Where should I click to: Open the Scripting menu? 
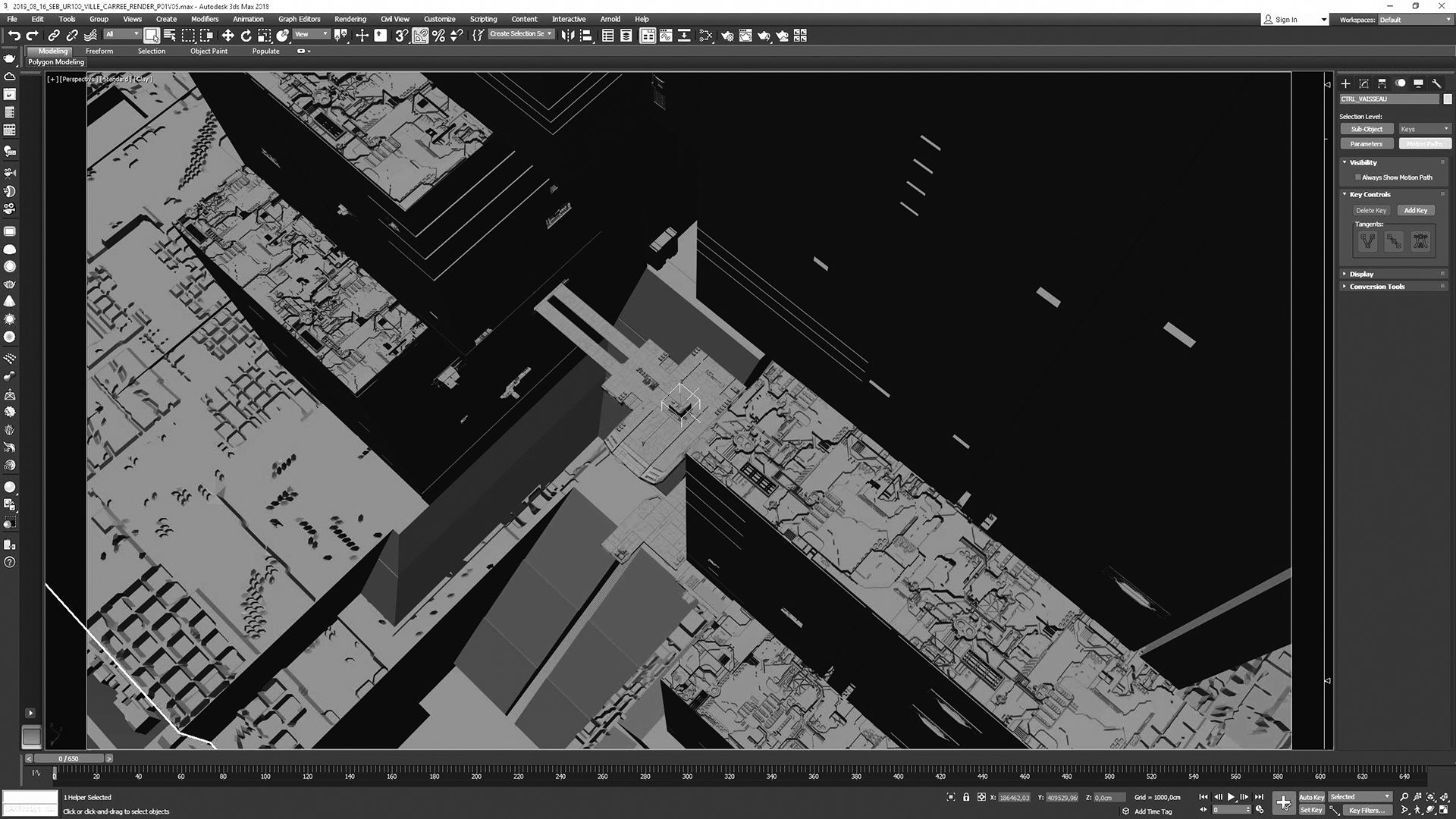(x=483, y=19)
